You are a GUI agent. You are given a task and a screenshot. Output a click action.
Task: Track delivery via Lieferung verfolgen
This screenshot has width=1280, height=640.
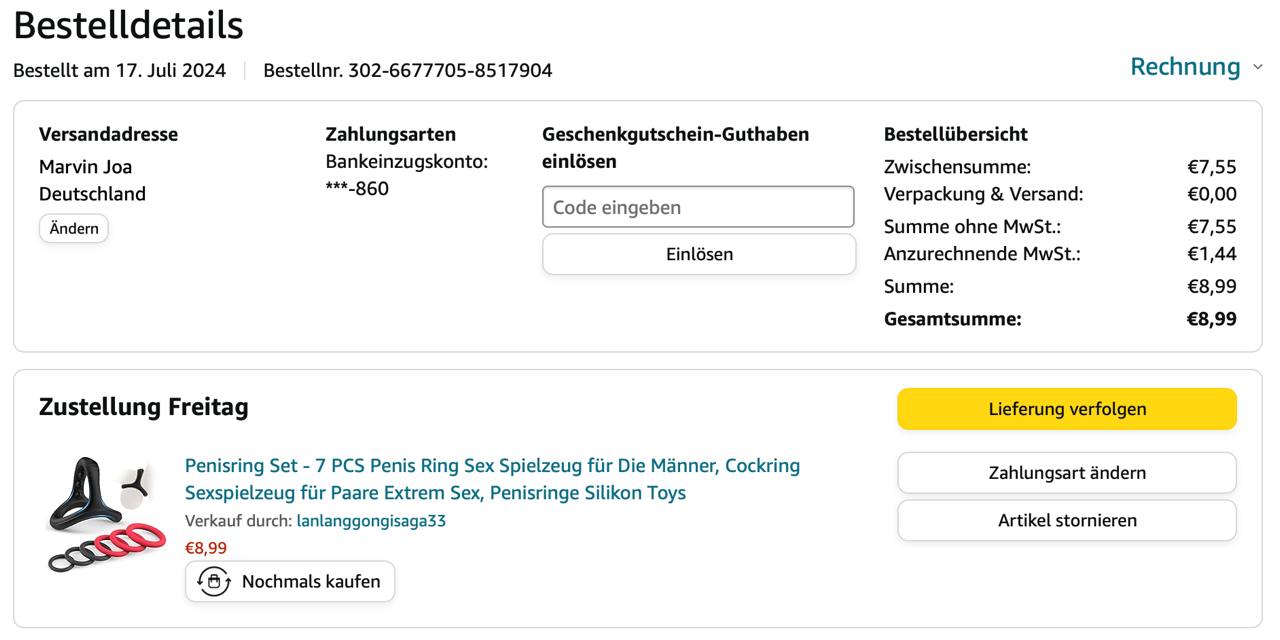click(x=1066, y=409)
